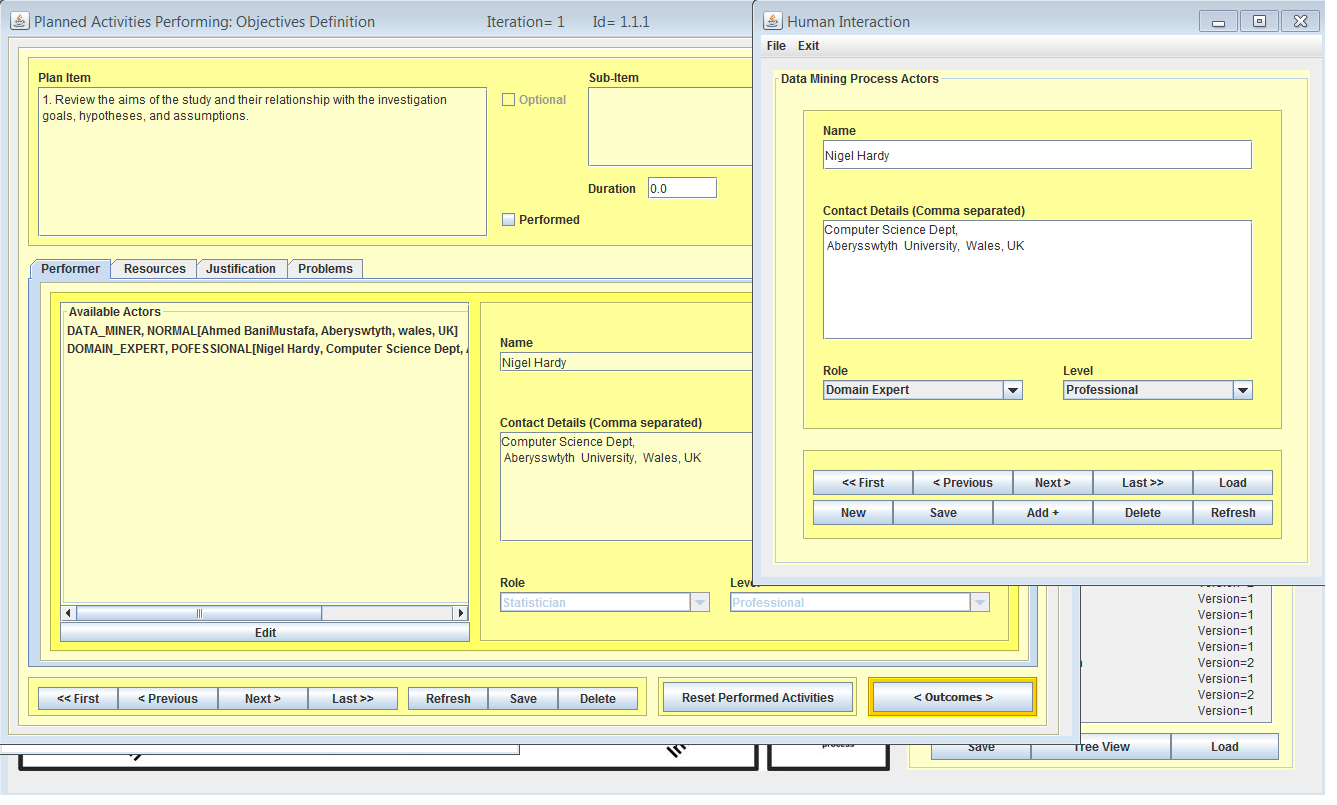Open the File menu
This screenshot has height=805, width=1337.
776,46
